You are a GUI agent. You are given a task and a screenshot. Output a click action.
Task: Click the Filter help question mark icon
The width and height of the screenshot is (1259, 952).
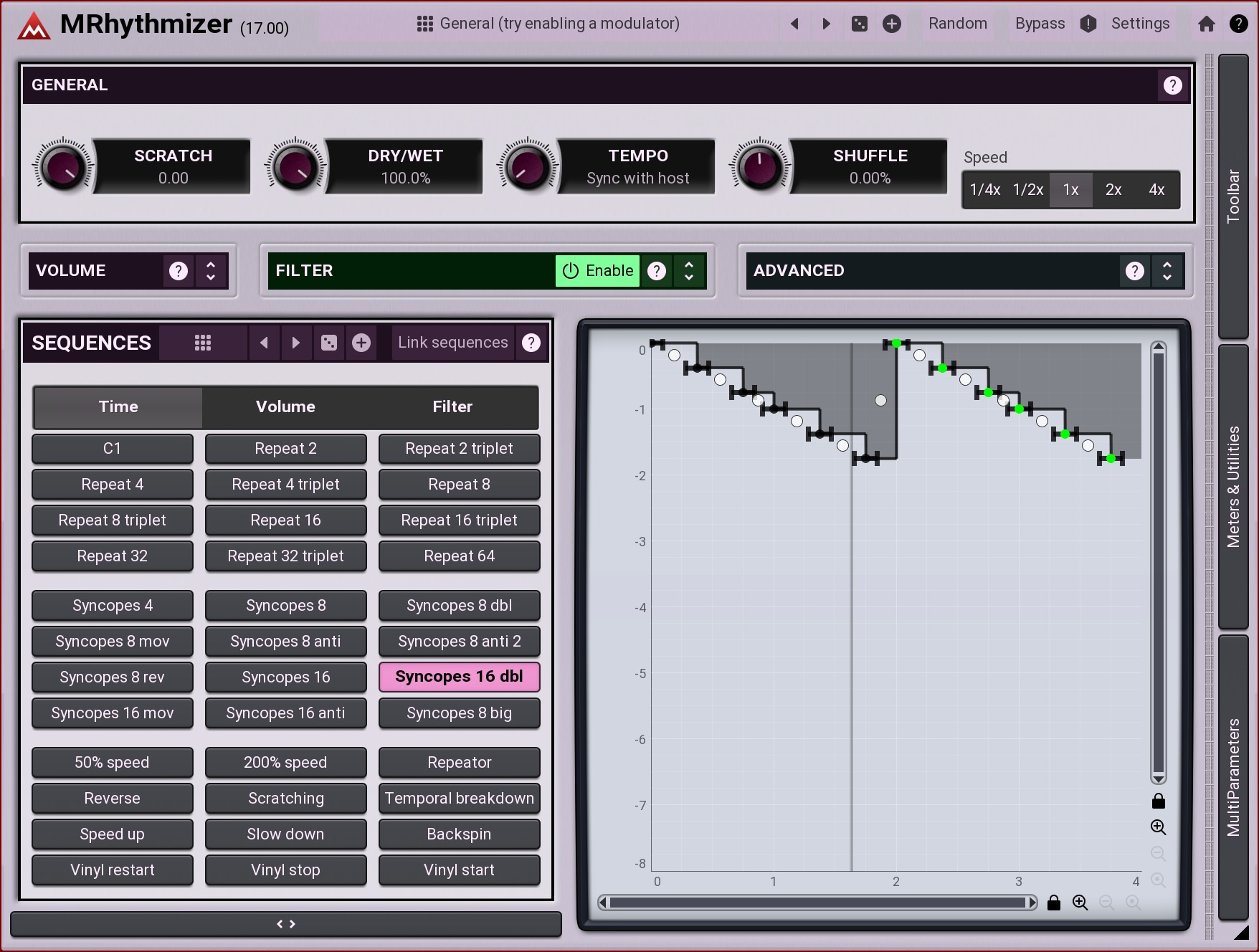[657, 271]
